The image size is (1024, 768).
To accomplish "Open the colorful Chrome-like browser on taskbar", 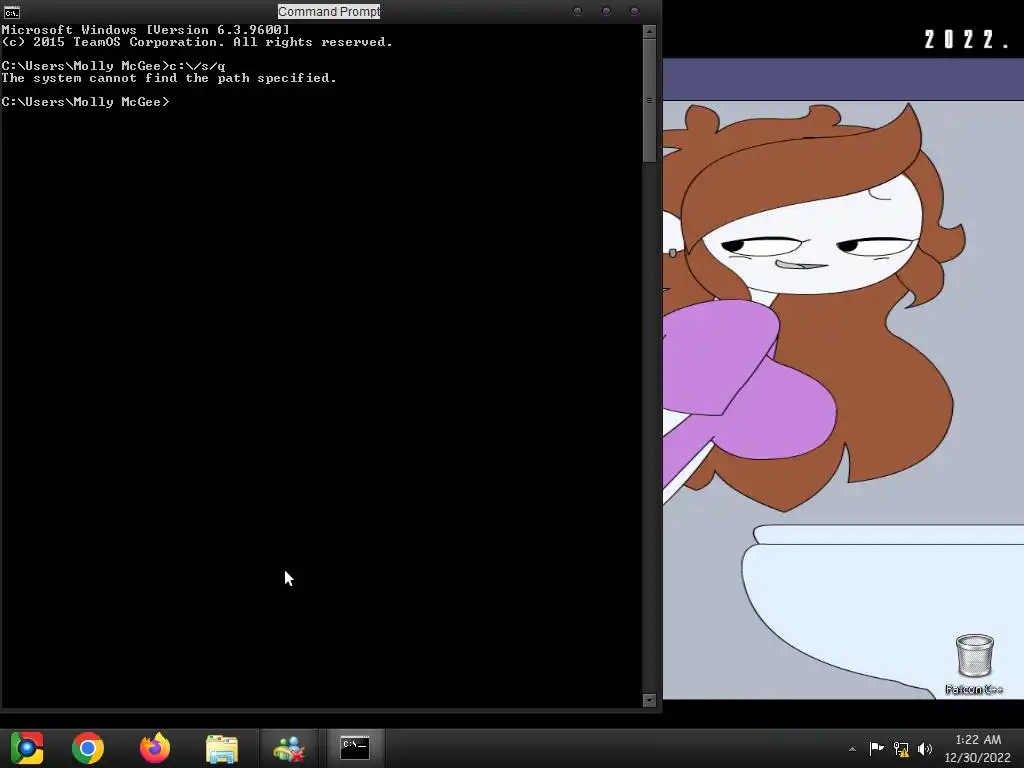I will [27, 748].
